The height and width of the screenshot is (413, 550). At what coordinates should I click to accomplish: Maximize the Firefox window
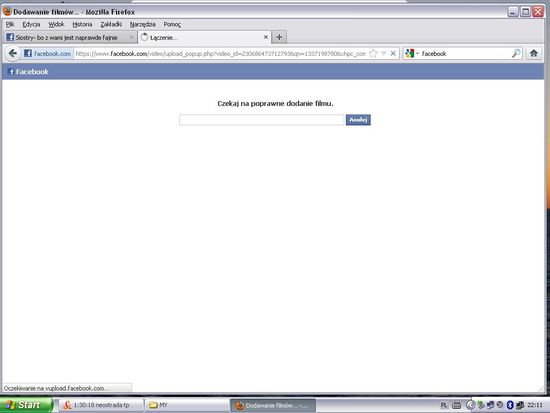(x=525, y=12)
